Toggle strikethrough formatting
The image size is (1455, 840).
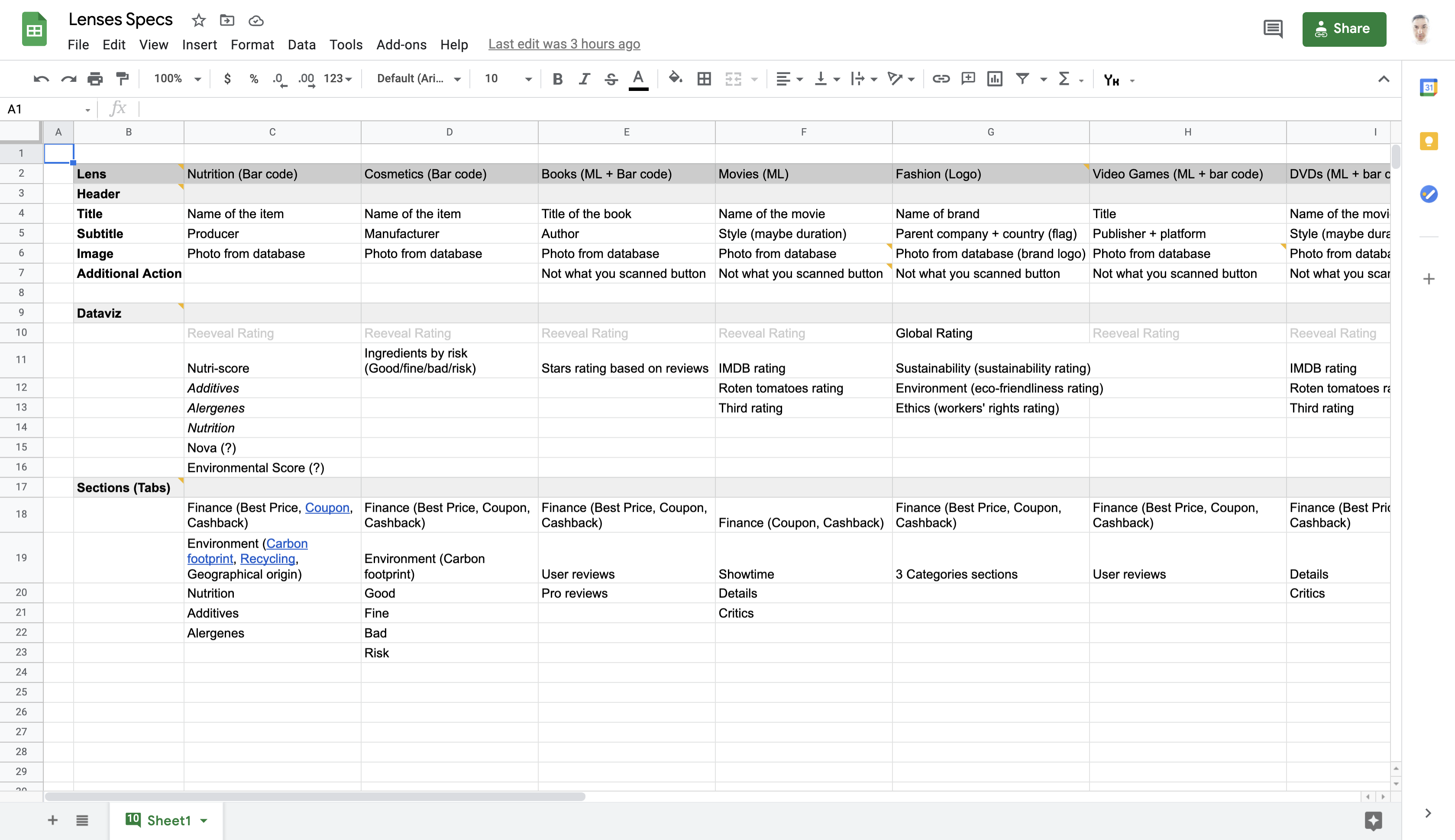pyautogui.click(x=611, y=78)
